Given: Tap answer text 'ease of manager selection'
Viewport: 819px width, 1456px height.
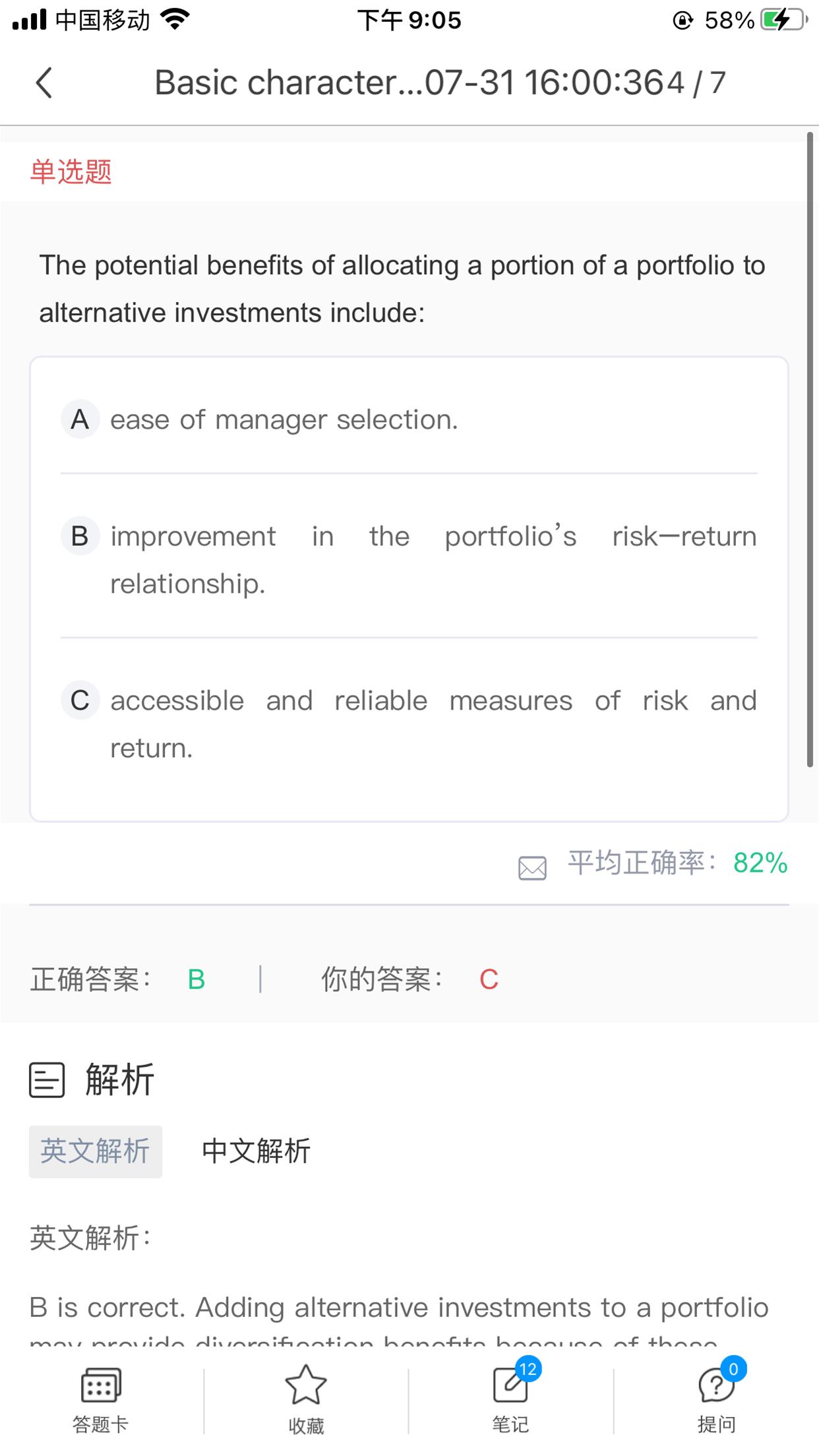Looking at the screenshot, I should point(284,420).
